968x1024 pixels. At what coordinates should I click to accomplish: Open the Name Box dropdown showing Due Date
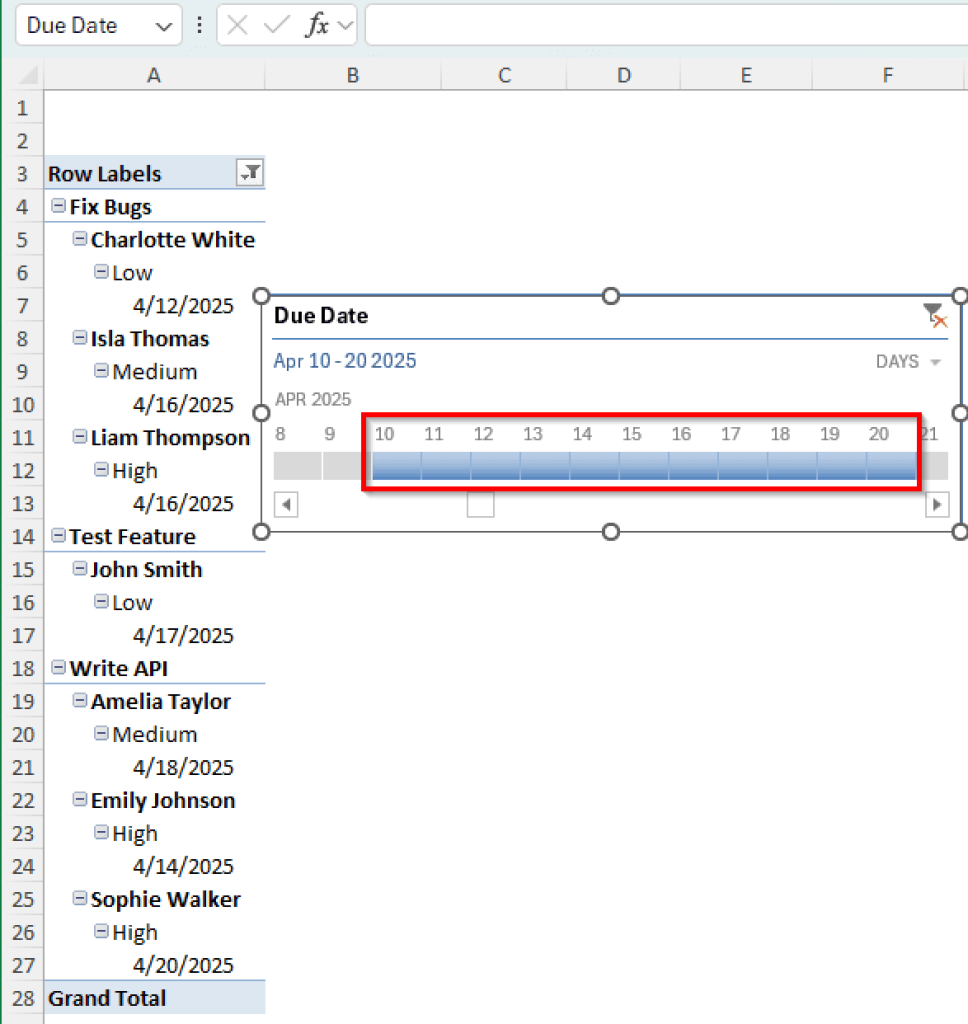point(164,25)
